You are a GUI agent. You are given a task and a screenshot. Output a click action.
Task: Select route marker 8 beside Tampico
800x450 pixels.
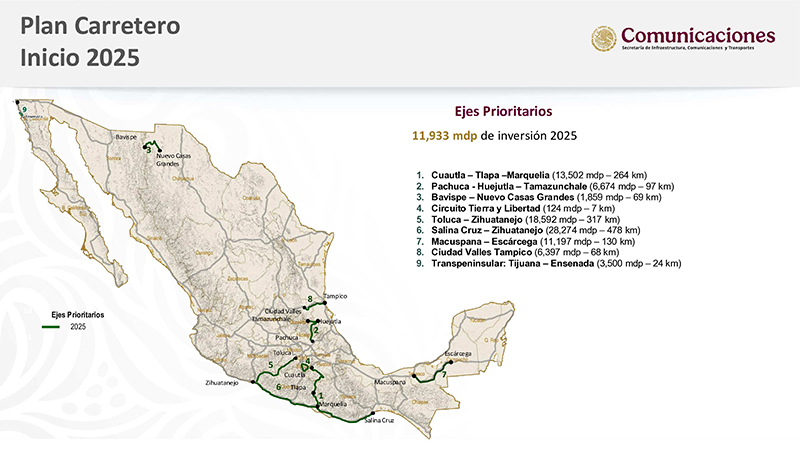311,299
